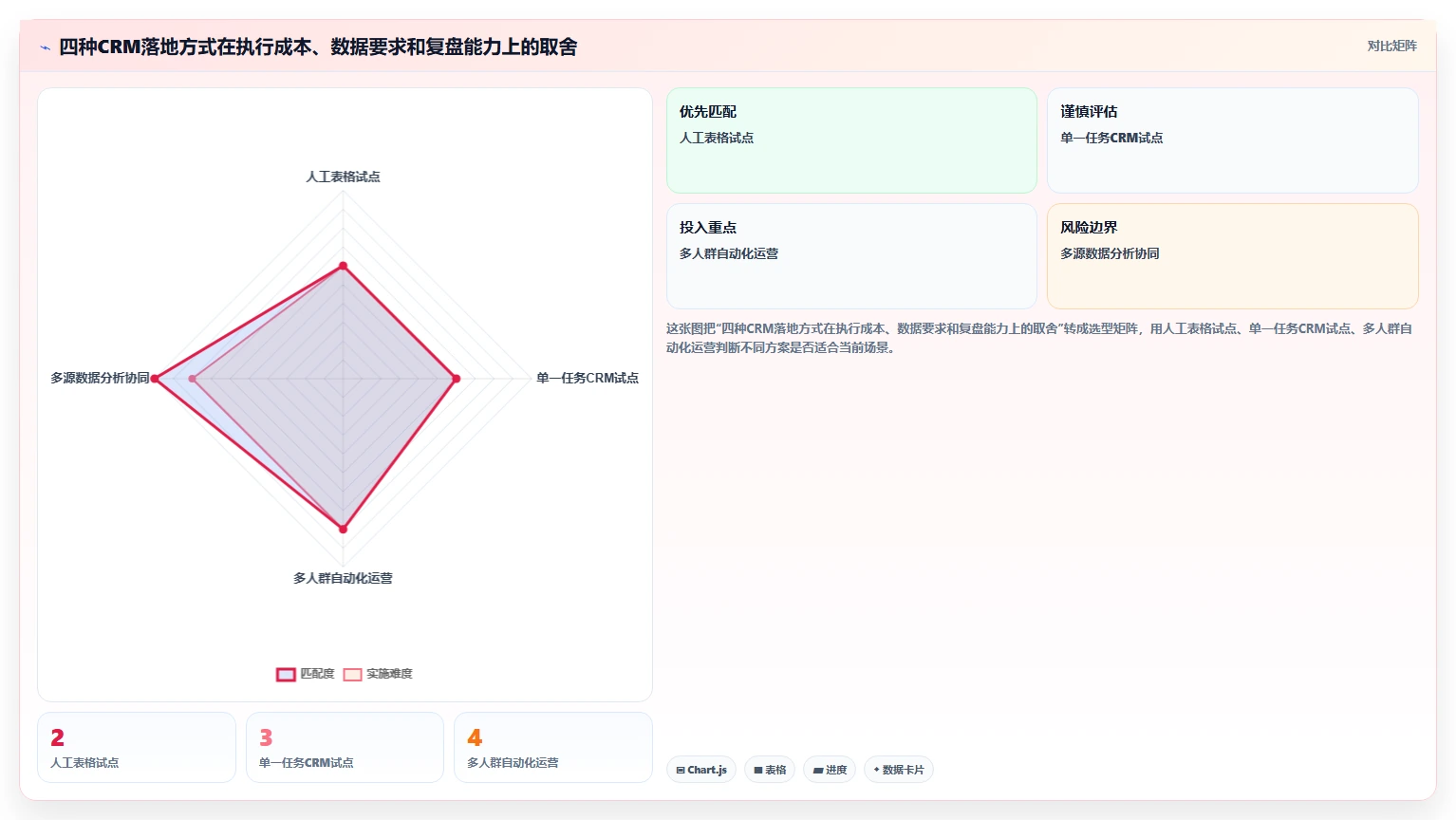
Task: Click 多源数据分析协同 text in 风险边界 card
Action: 1110,253
